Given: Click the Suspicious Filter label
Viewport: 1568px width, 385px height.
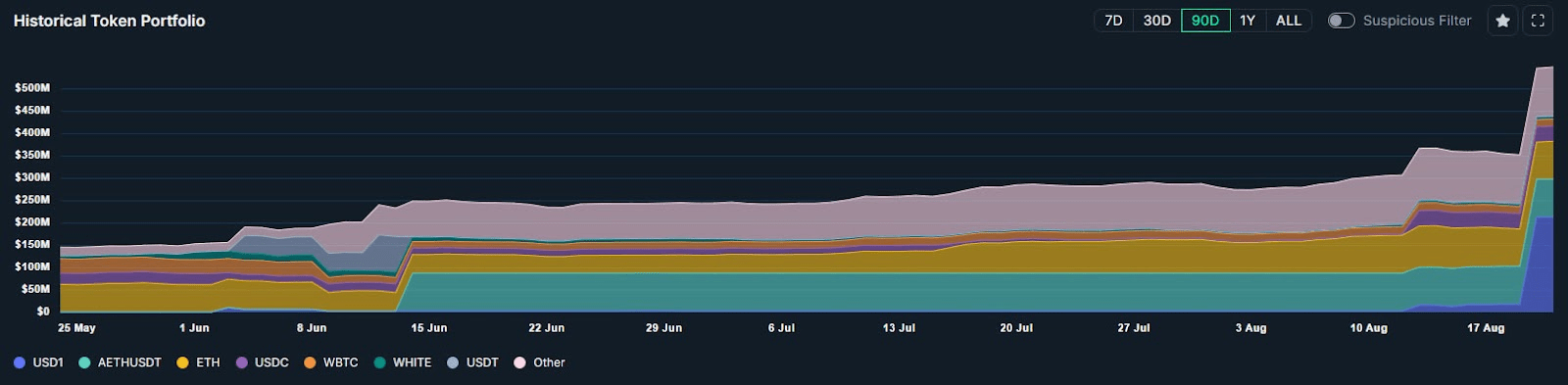Looking at the screenshot, I should click(x=1417, y=21).
